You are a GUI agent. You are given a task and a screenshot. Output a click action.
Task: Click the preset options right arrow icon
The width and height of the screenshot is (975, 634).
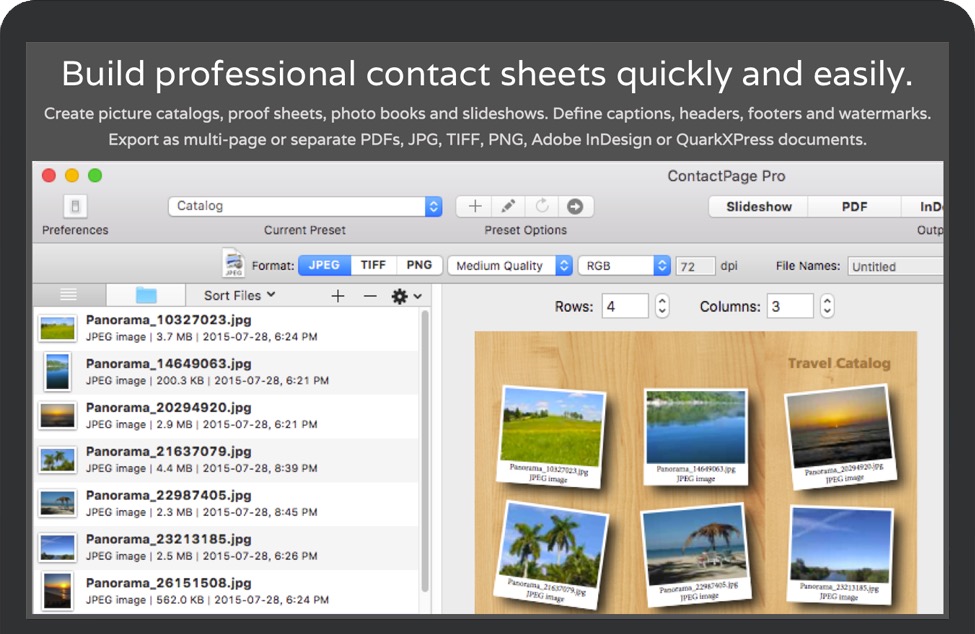pos(575,206)
